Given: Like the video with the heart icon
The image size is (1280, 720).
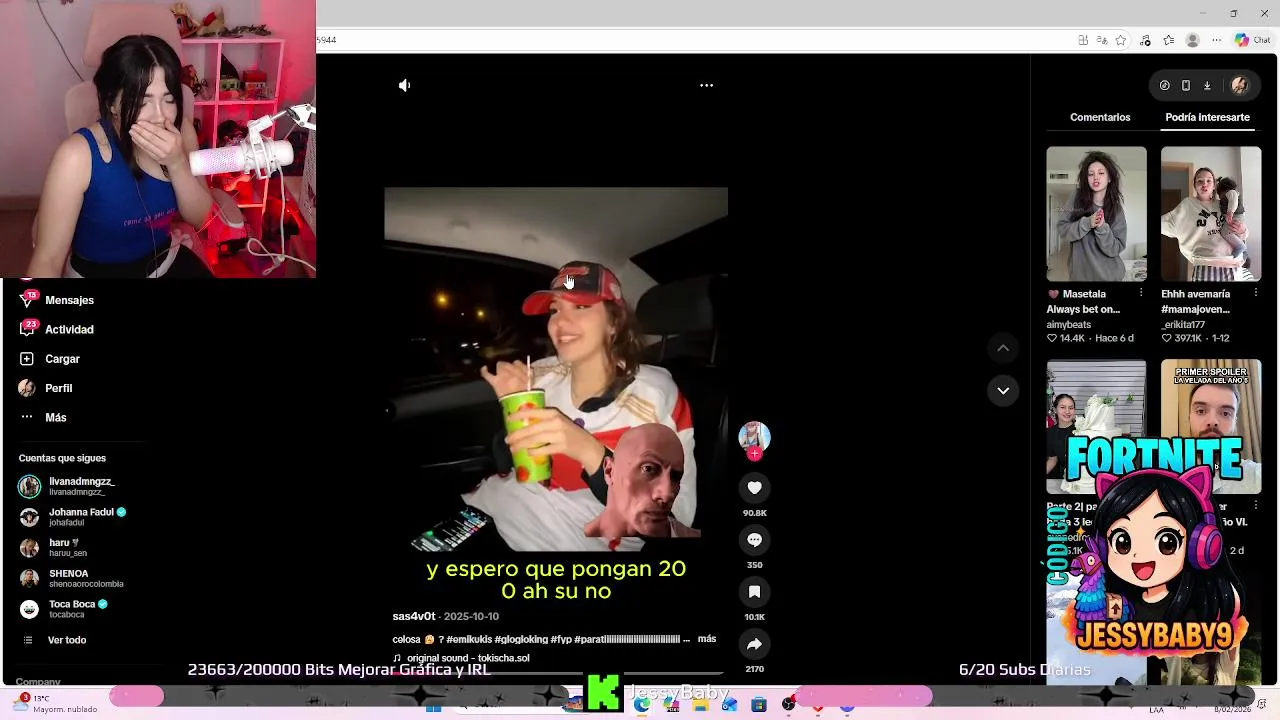Looking at the screenshot, I should coord(754,488).
